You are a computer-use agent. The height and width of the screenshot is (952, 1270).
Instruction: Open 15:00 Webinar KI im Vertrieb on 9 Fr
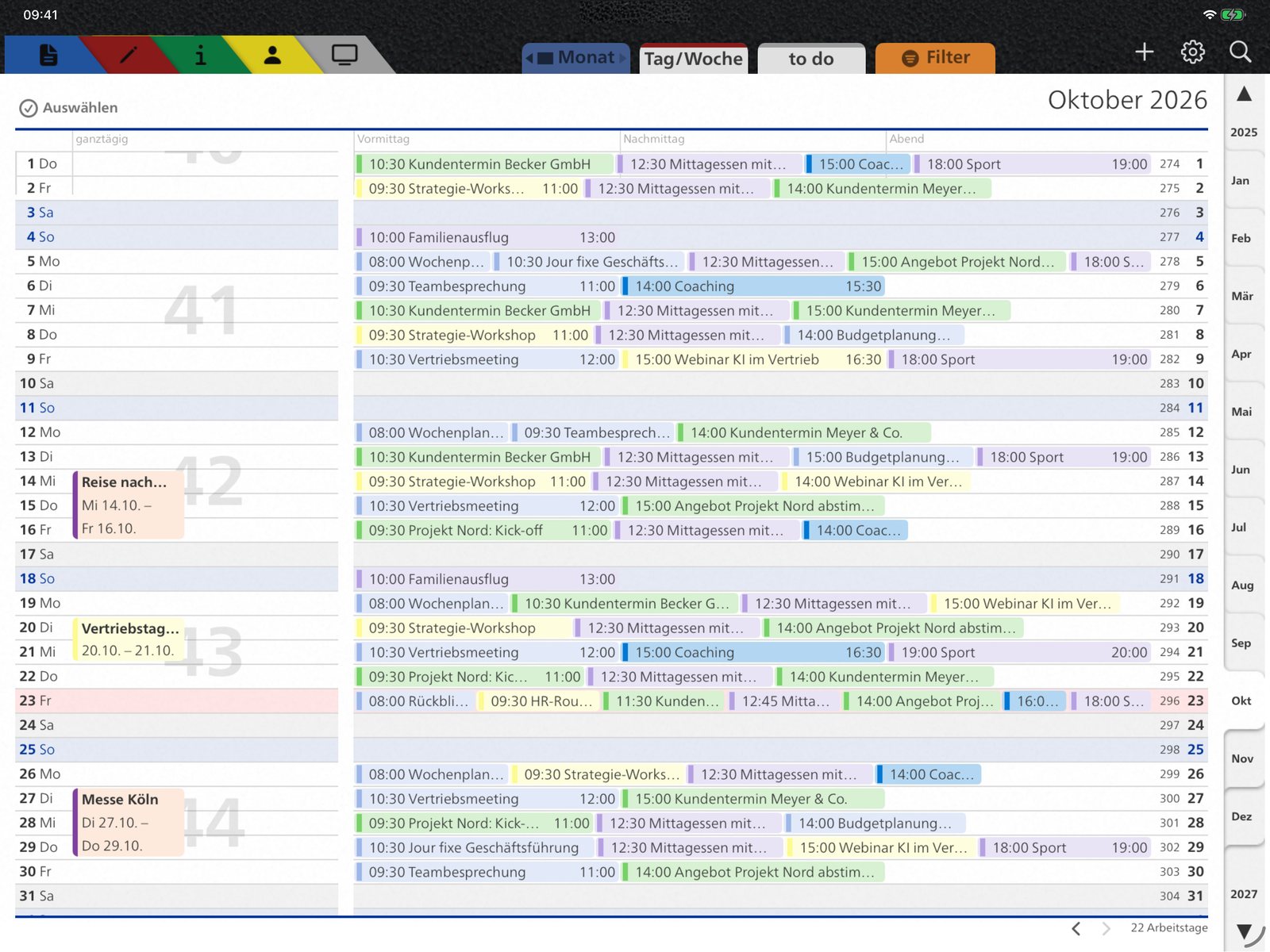753,359
